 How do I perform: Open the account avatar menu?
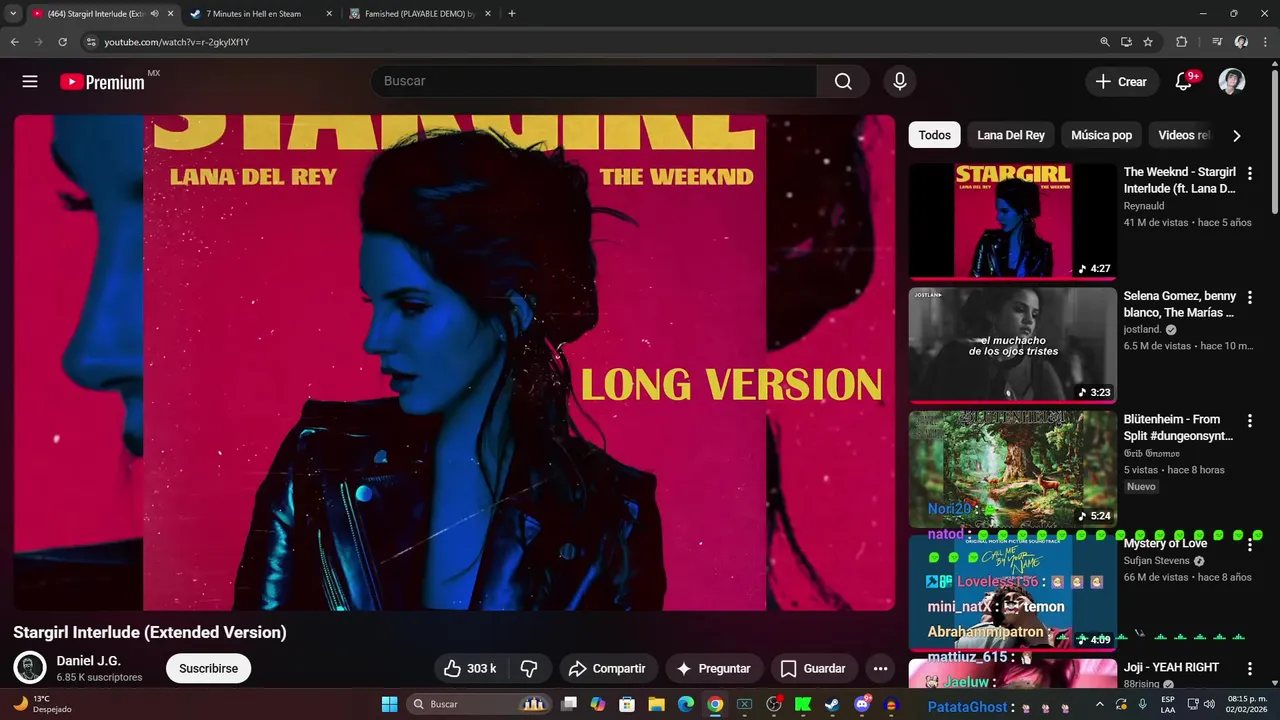click(1232, 82)
